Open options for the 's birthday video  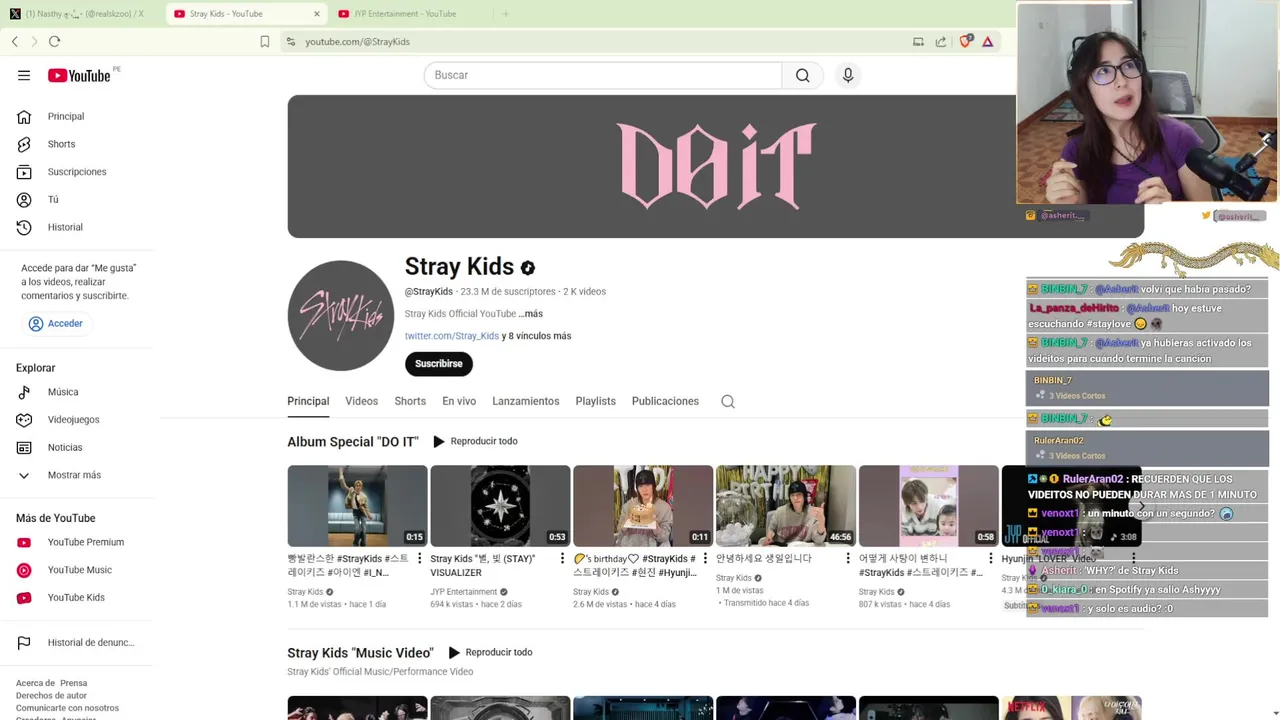[705, 559]
